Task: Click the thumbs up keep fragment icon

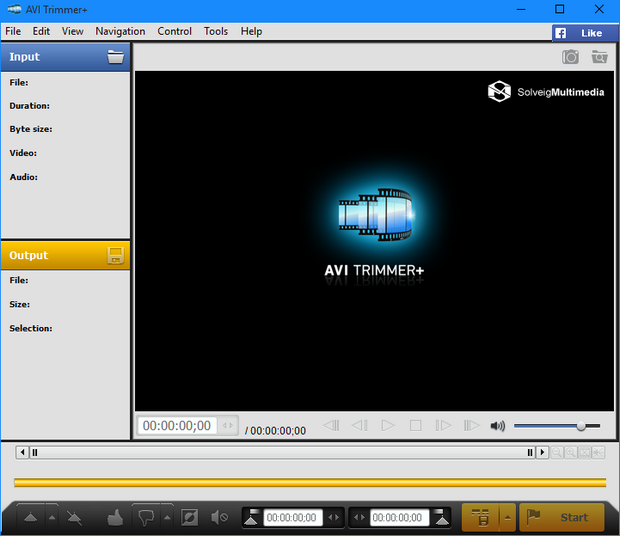Action: pyautogui.click(x=115, y=517)
